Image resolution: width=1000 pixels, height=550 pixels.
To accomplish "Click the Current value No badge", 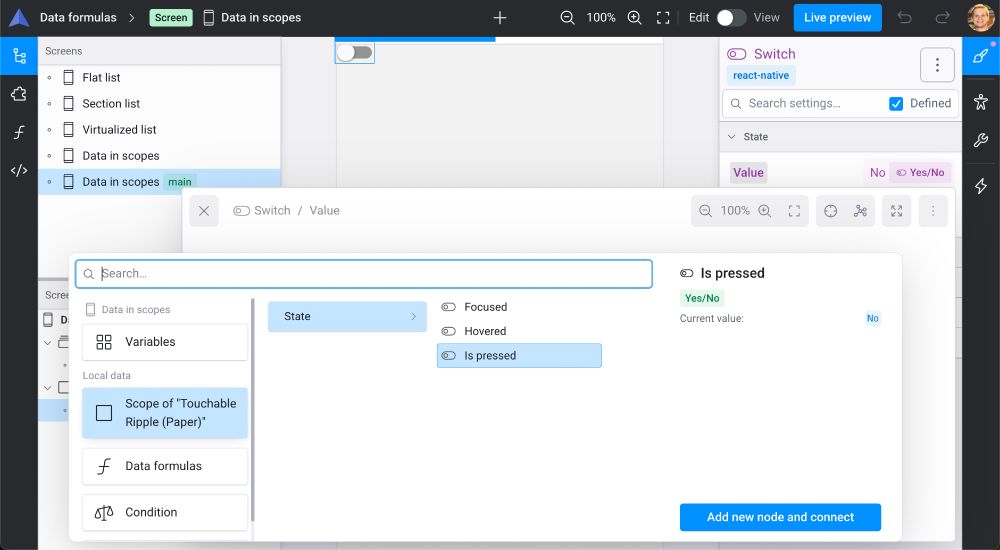I will pos(872,318).
